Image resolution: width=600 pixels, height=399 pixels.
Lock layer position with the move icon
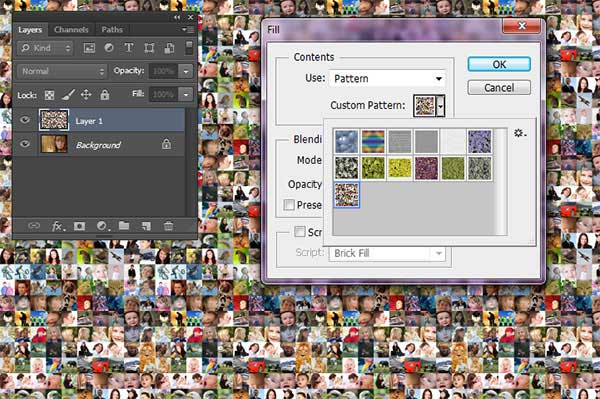86,94
